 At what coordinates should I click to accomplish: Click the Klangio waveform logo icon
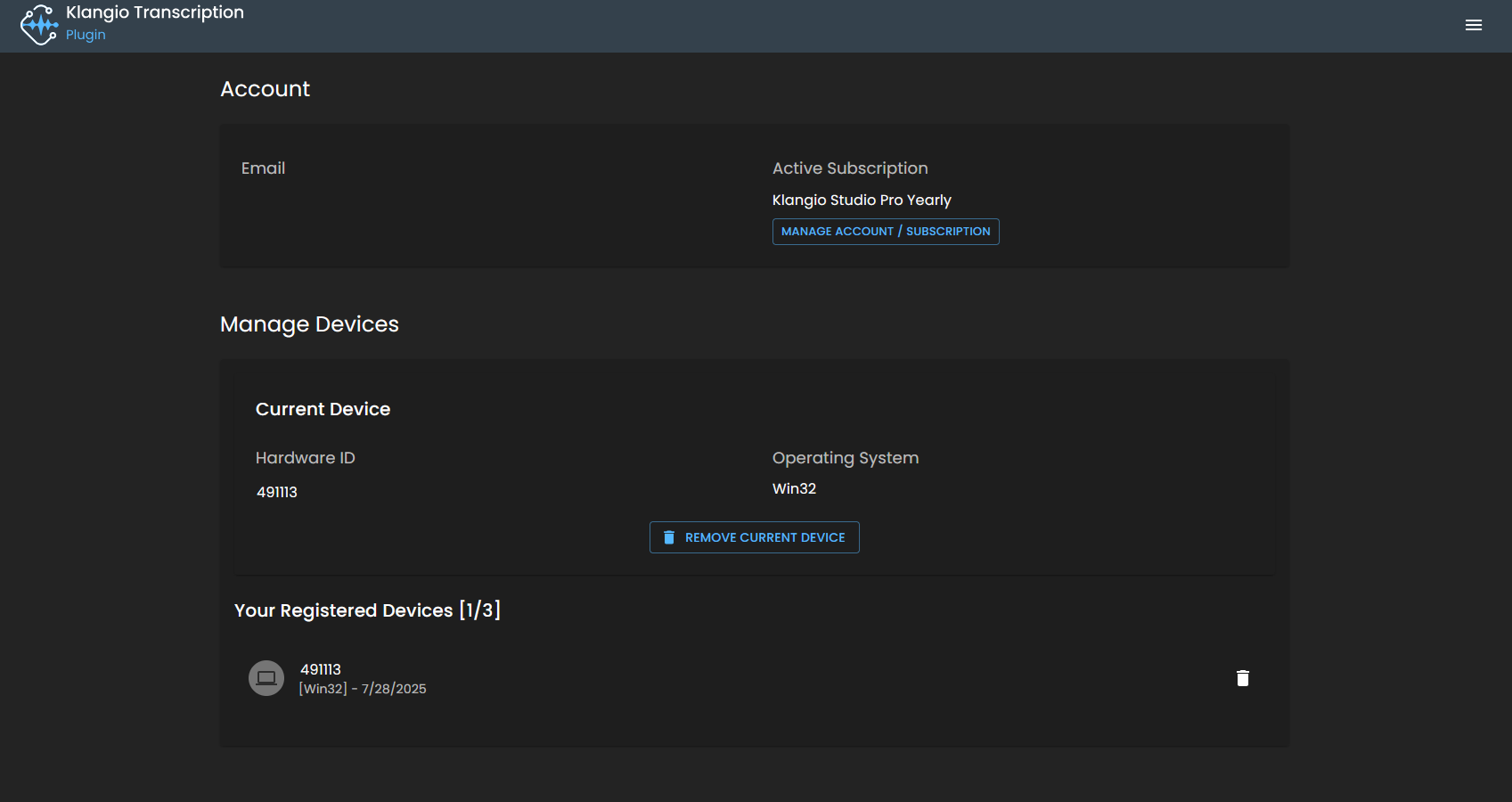point(39,25)
